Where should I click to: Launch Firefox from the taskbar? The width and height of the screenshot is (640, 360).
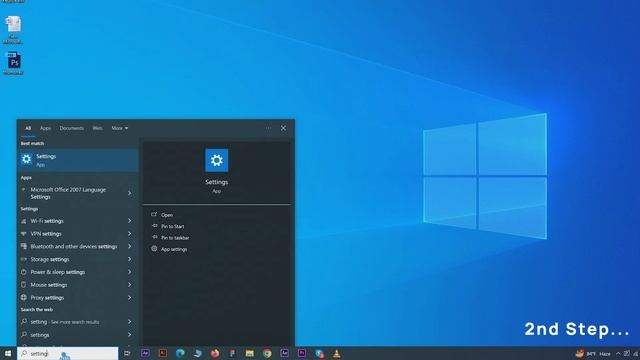[x=215, y=353]
